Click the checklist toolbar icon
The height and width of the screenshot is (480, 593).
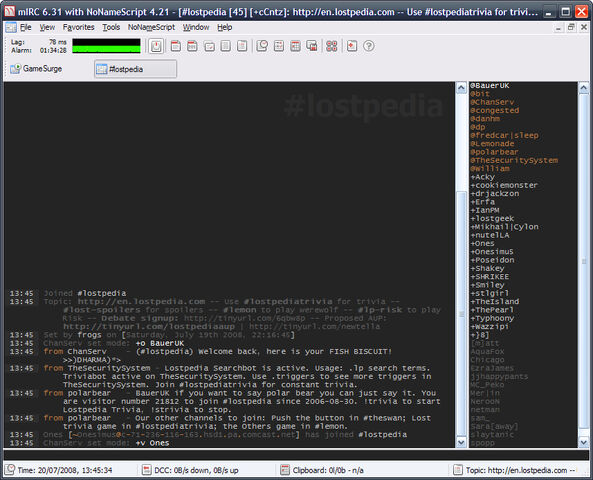click(x=279, y=46)
